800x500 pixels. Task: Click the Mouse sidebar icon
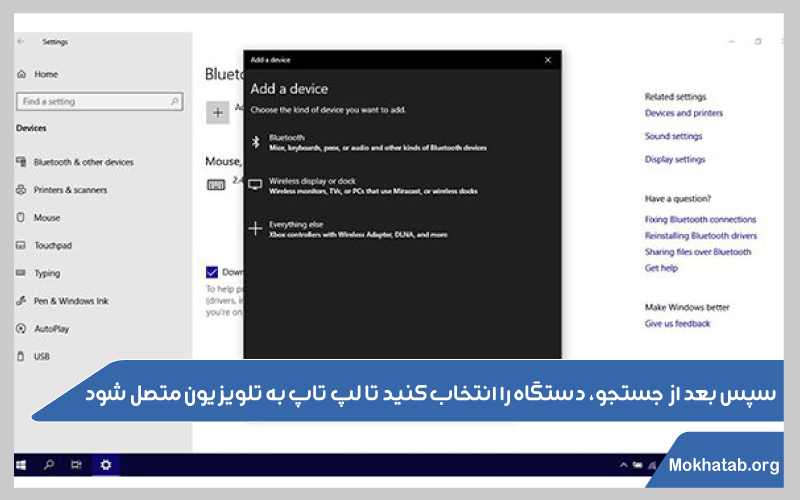click(x=21, y=217)
